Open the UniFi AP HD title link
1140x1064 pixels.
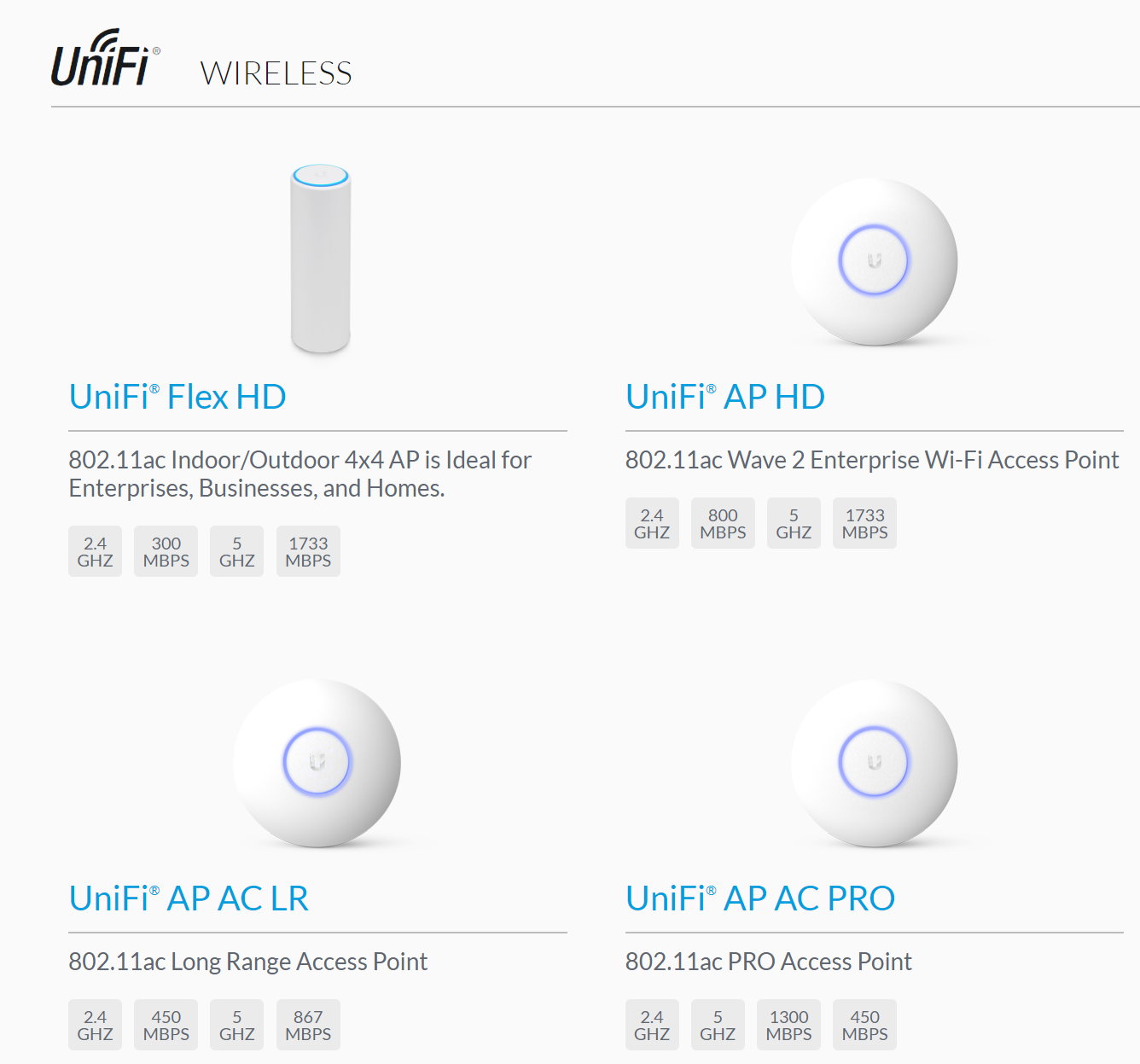point(725,397)
